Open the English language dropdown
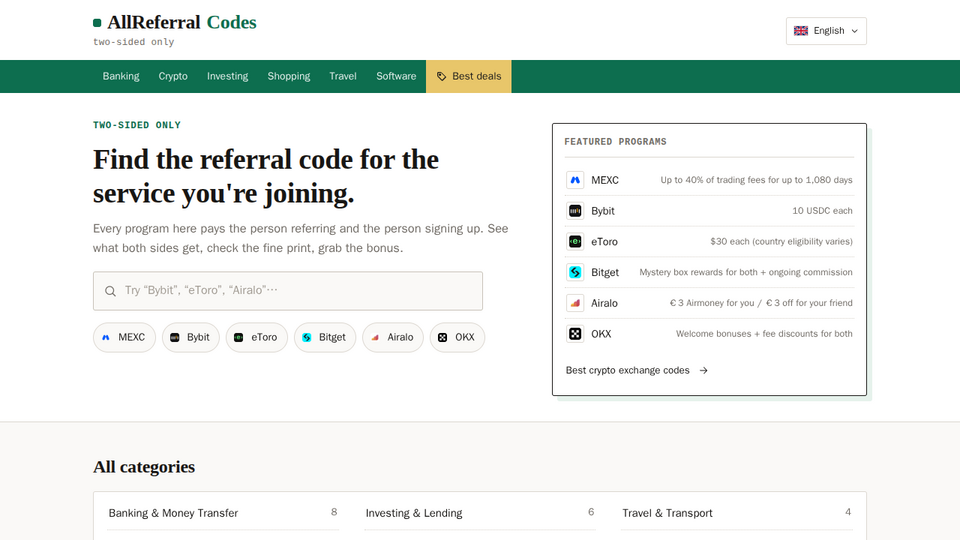The height and width of the screenshot is (540, 960). (826, 31)
